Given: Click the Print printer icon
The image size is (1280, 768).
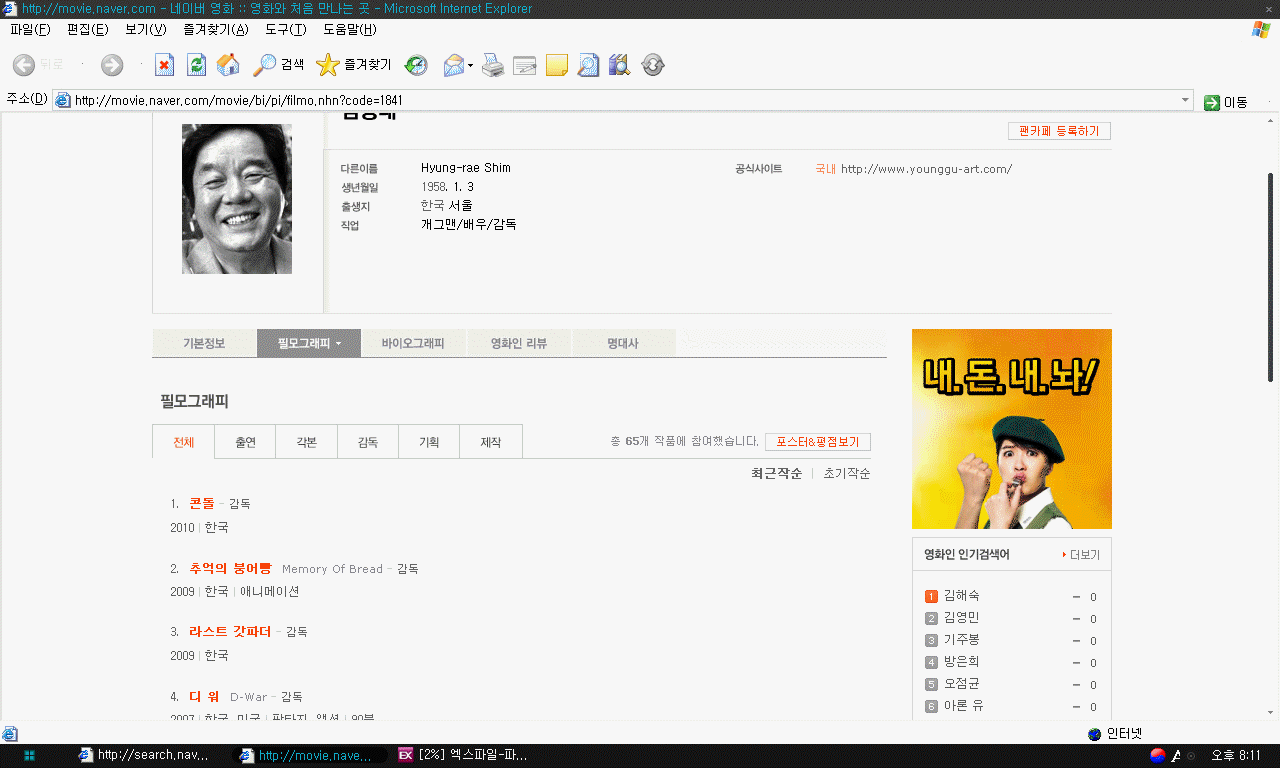Looking at the screenshot, I should (x=493, y=66).
